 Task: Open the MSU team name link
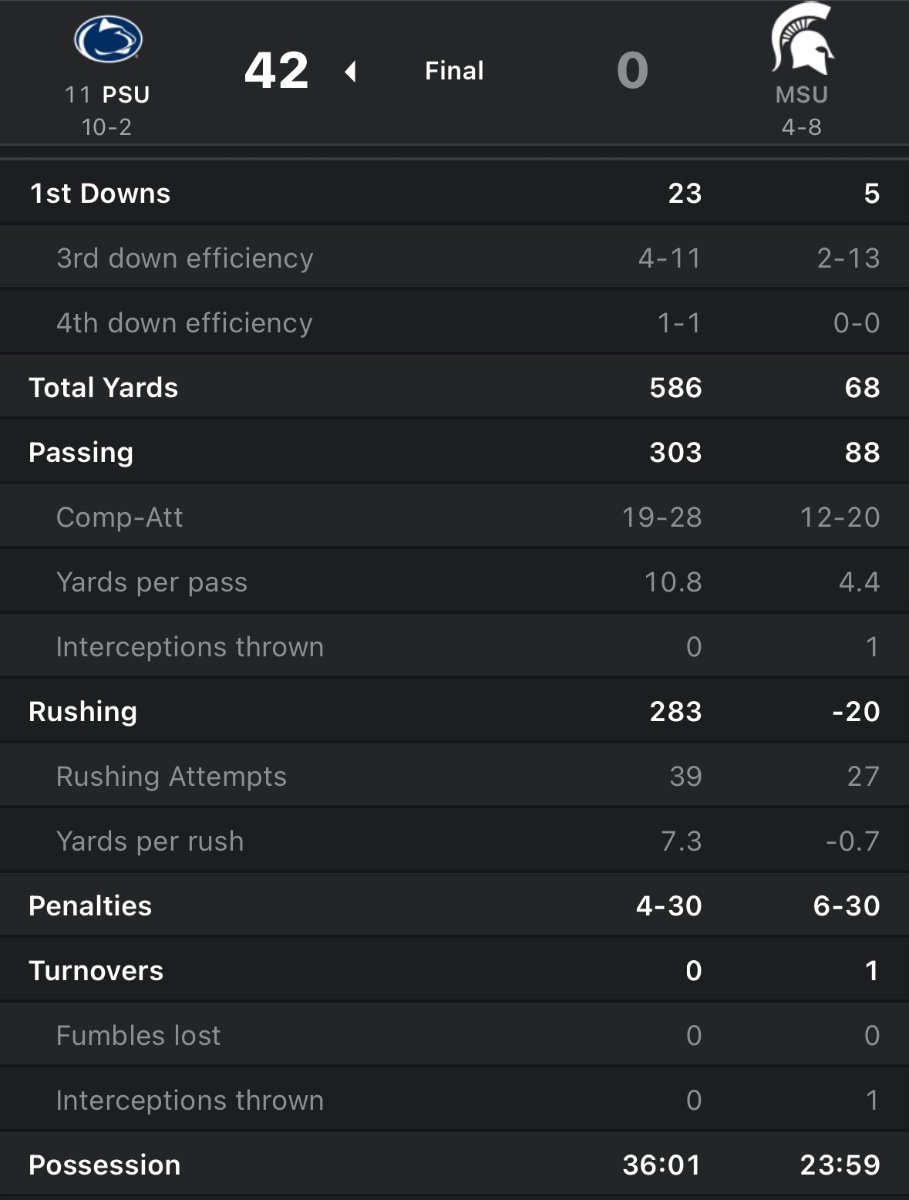coord(802,96)
